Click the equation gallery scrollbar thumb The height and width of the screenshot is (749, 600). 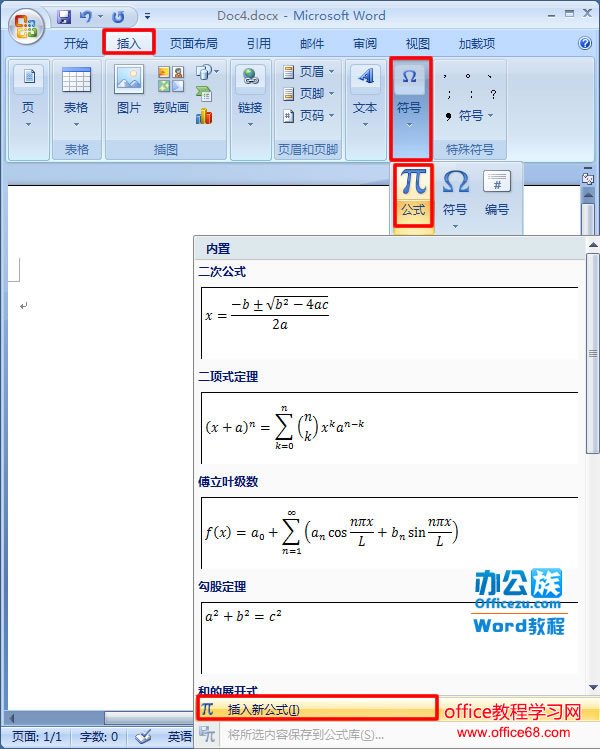click(593, 353)
